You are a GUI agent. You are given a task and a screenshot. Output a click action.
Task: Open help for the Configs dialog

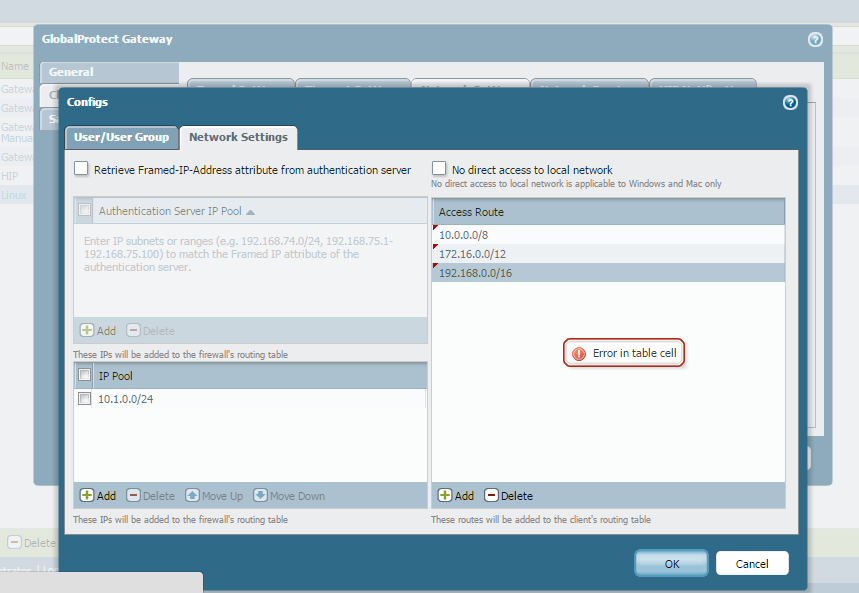point(789,102)
